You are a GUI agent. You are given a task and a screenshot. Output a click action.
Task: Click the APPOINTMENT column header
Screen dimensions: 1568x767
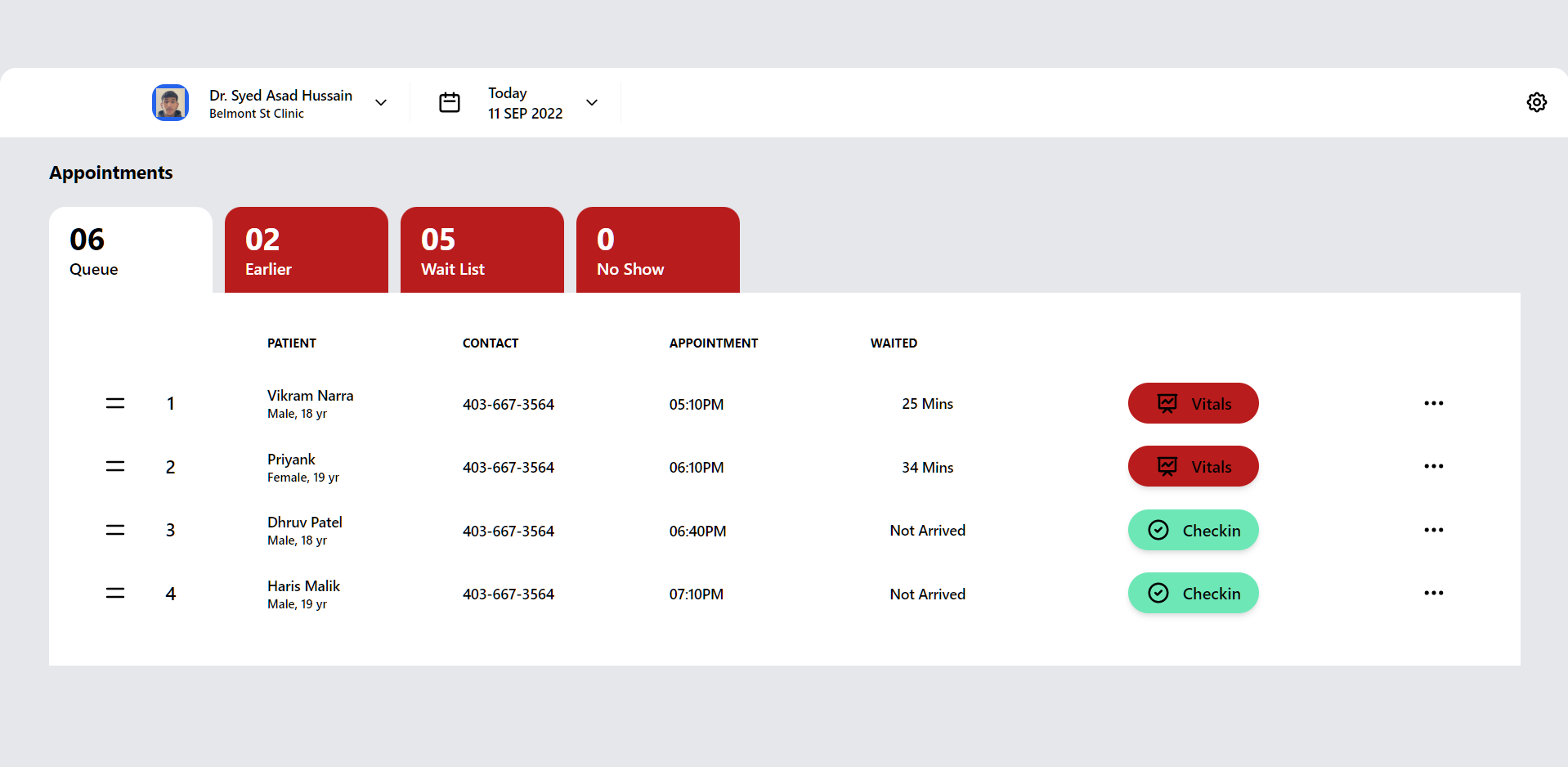click(x=714, y=343)
